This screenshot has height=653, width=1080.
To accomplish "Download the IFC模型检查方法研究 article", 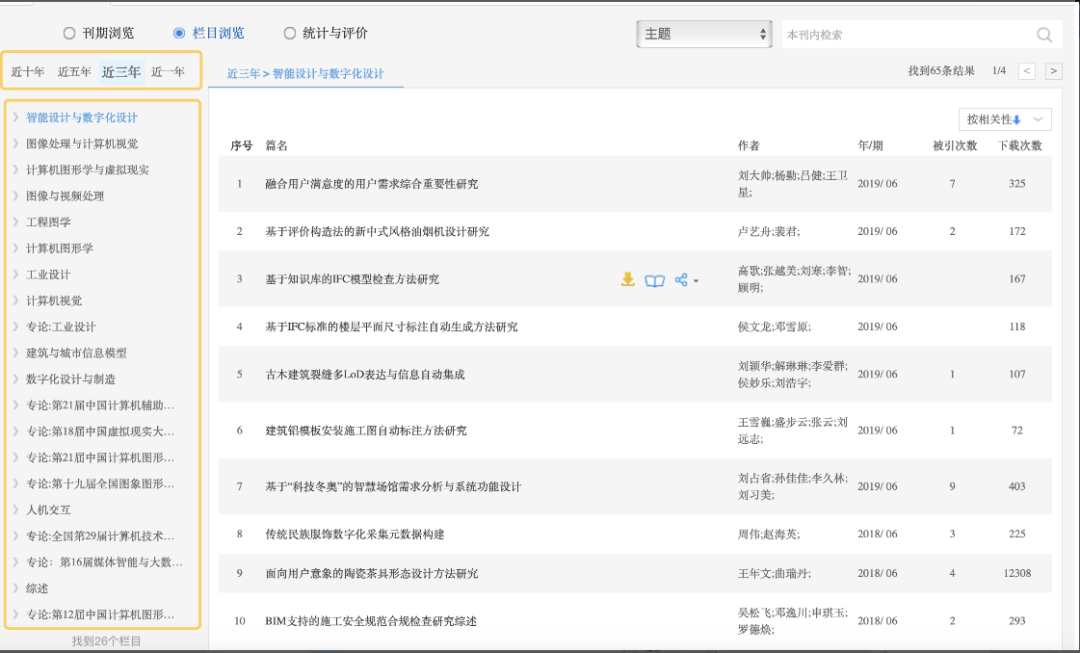I will 627,279.
